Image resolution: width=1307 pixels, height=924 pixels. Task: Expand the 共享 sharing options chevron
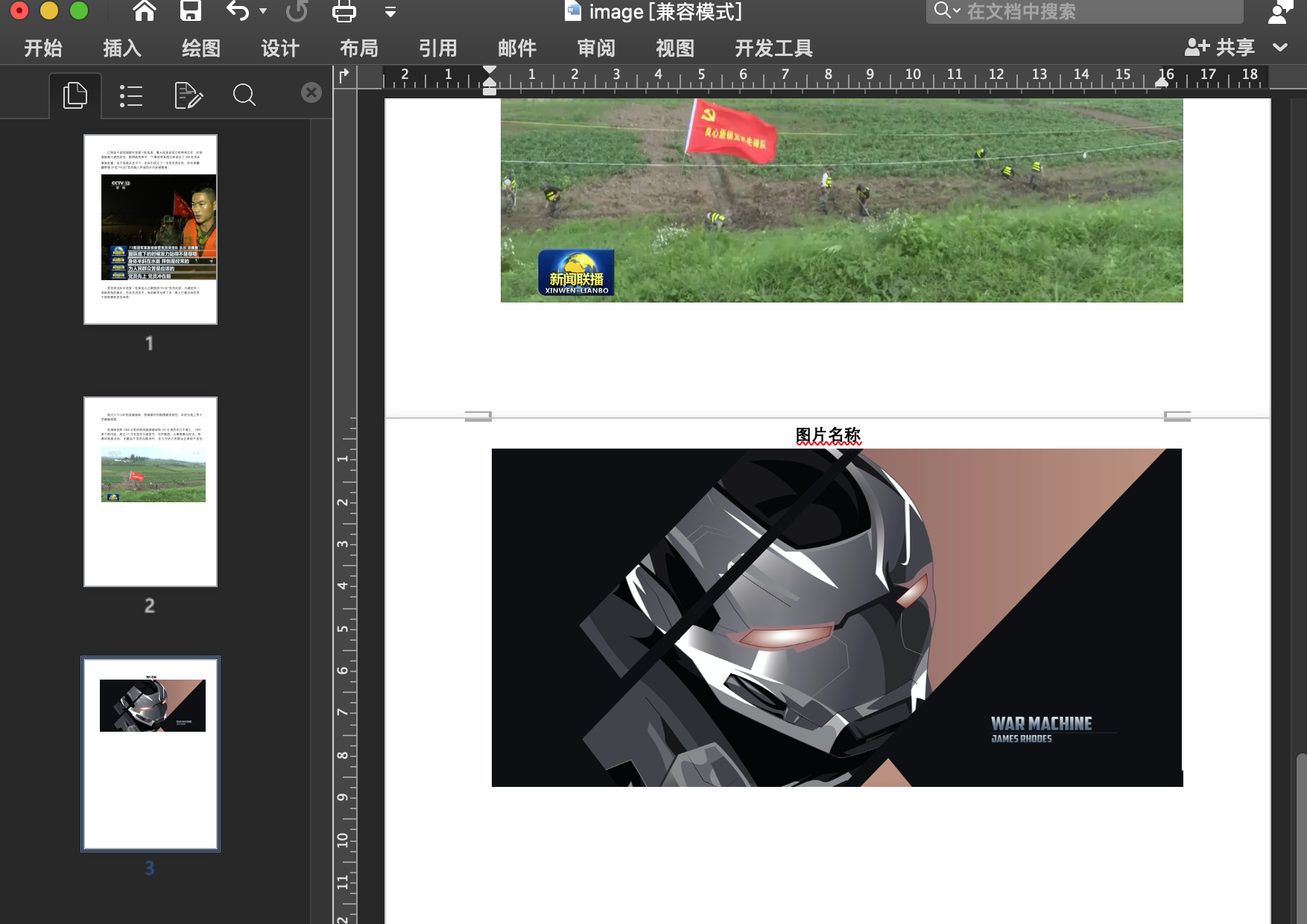point(1280,48)
